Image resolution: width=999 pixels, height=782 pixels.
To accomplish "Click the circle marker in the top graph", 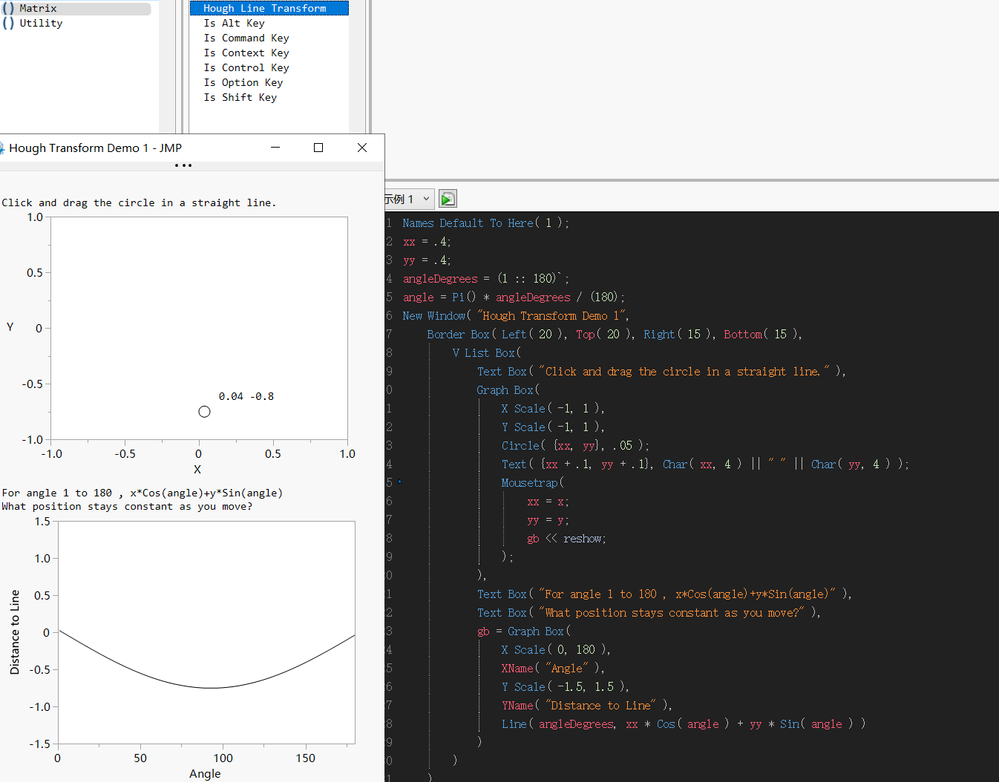I will click(x=204, y=412).
